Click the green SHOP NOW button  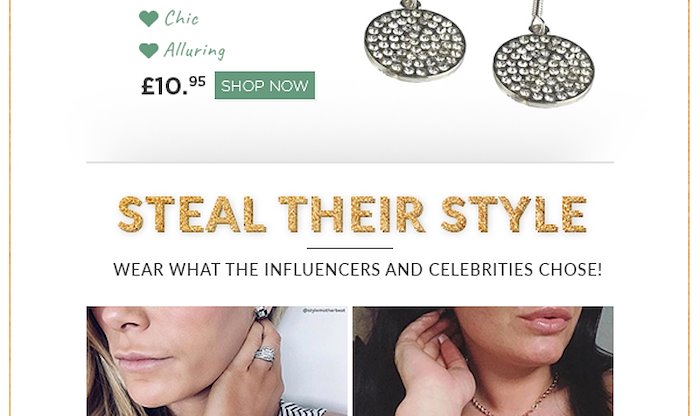tap(265, 85)
